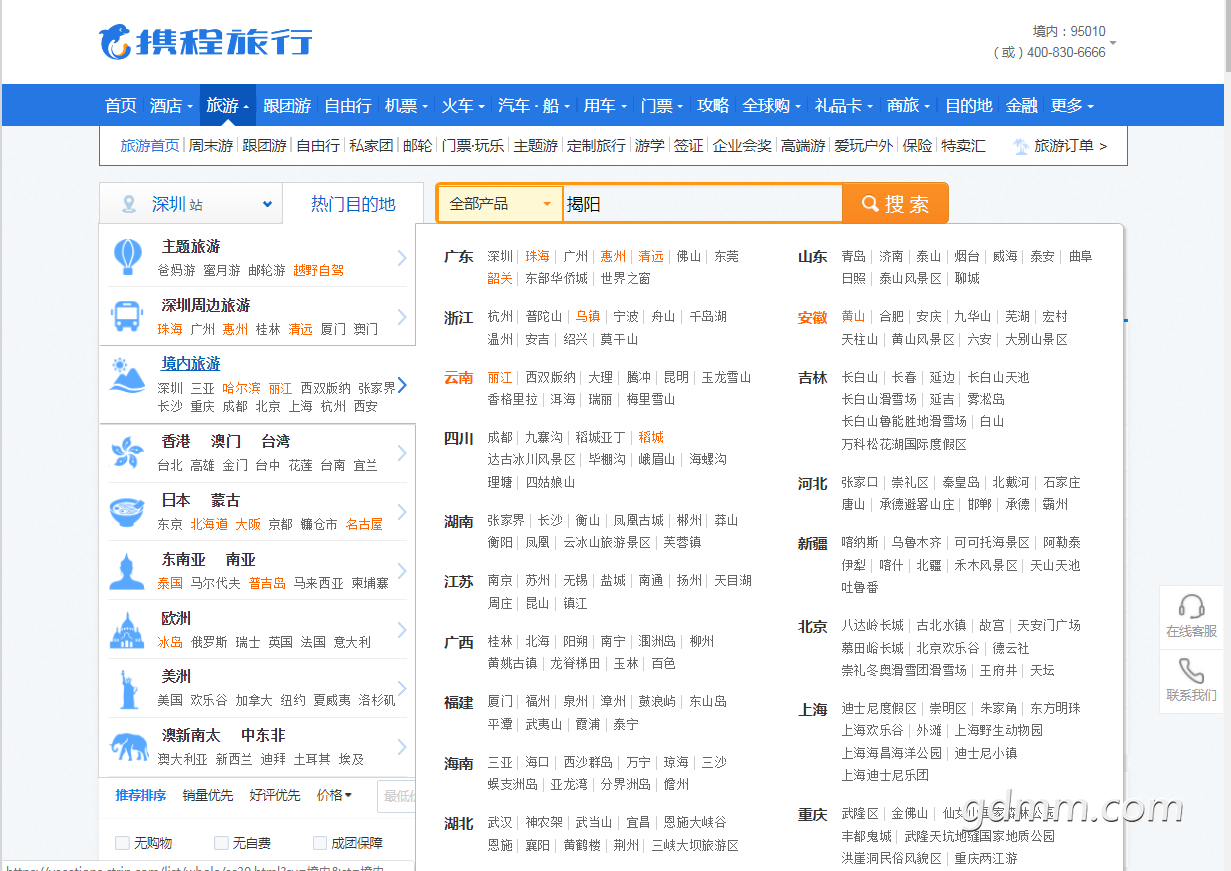Choose 丽江 under the 云南 destinations
1231x871 pixels.
[500, 377]
